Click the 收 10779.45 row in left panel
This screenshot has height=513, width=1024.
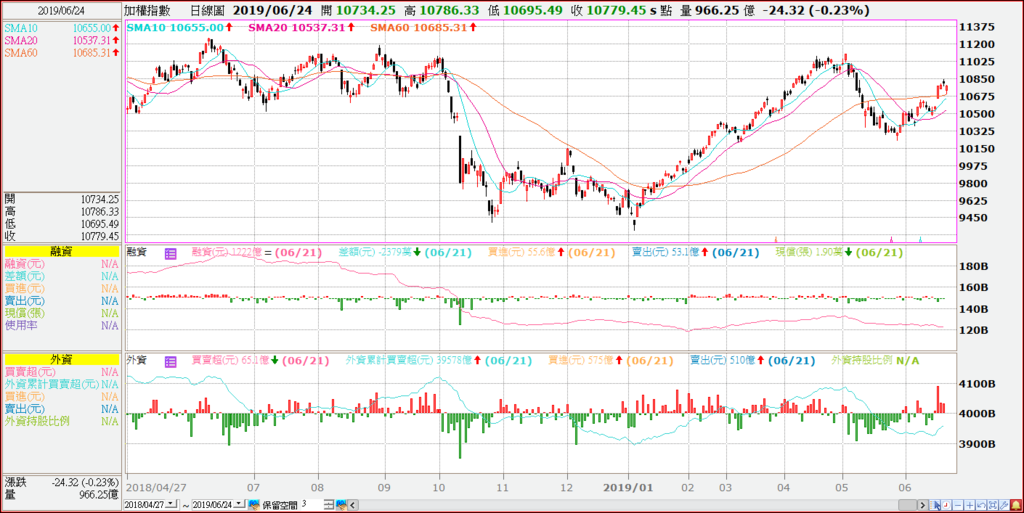point(61,236)
